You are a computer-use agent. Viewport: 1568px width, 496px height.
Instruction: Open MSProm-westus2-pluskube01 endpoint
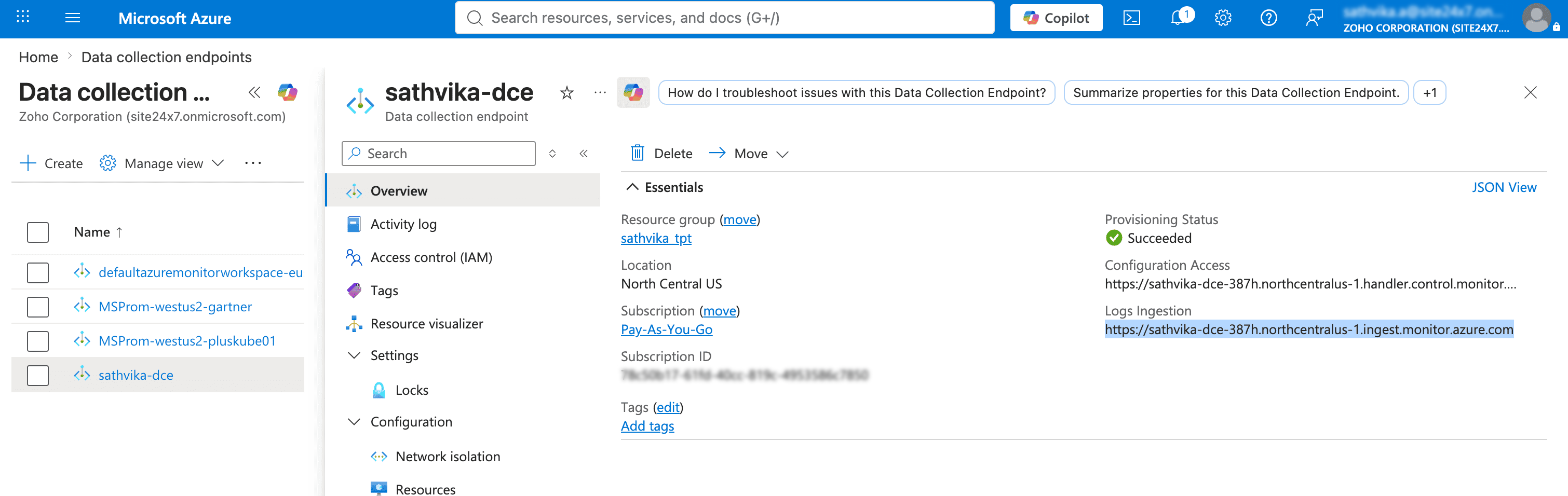[x=187, y=341]
